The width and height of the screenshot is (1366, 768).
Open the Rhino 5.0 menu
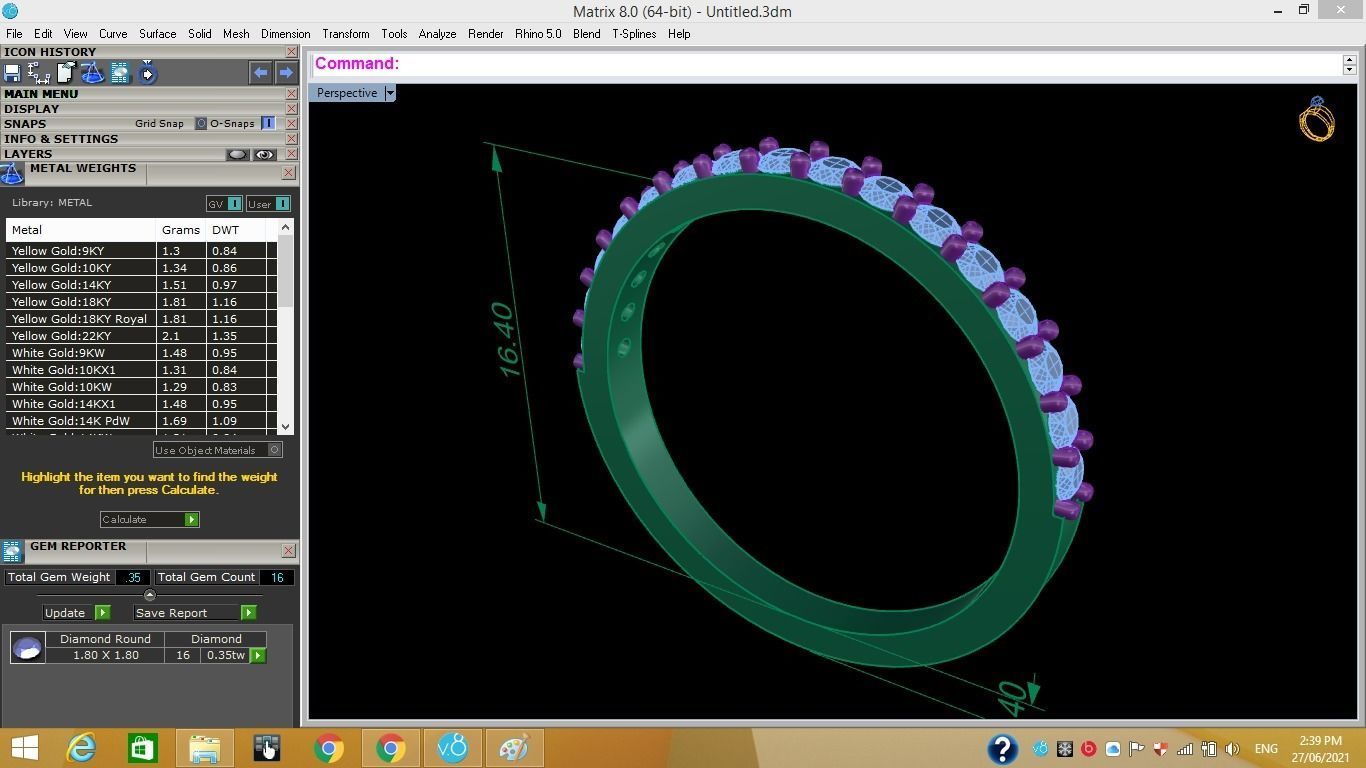(538, 34)
